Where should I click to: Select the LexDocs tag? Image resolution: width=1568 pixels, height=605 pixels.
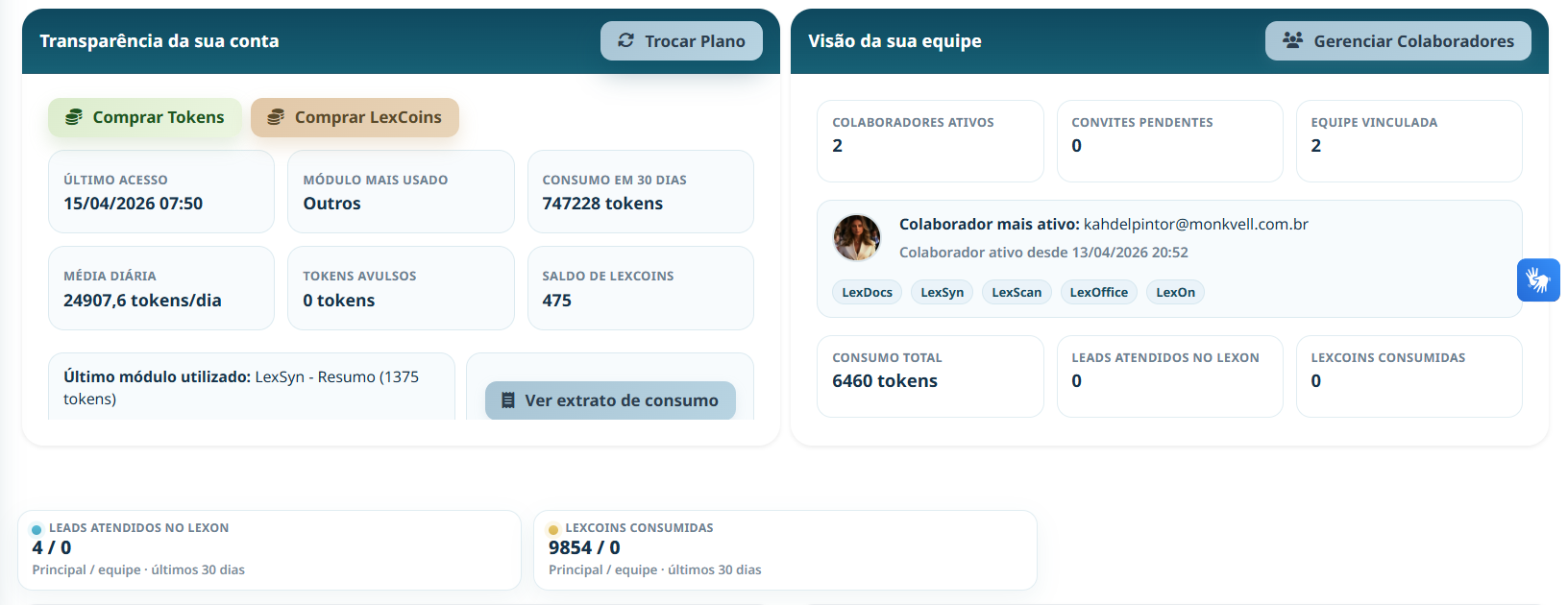pyautogui.click(x=867, y=293)
